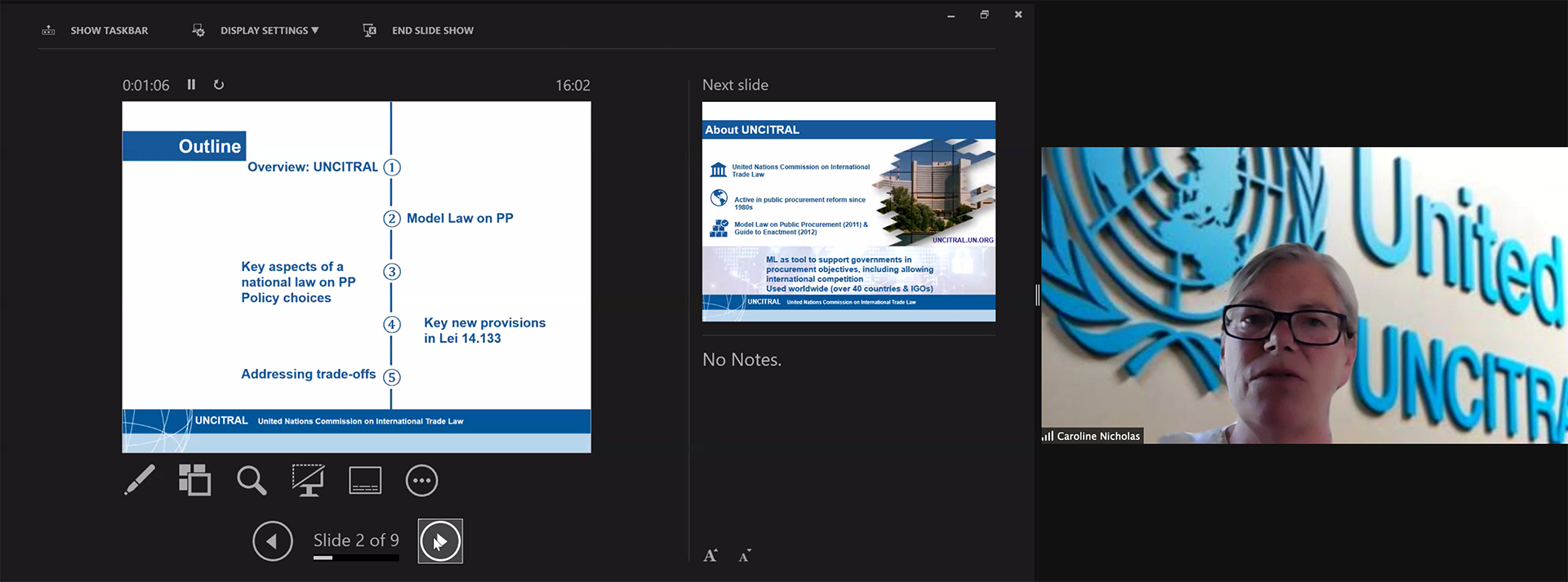Black out the slide show screen

(x=308, y=480)
